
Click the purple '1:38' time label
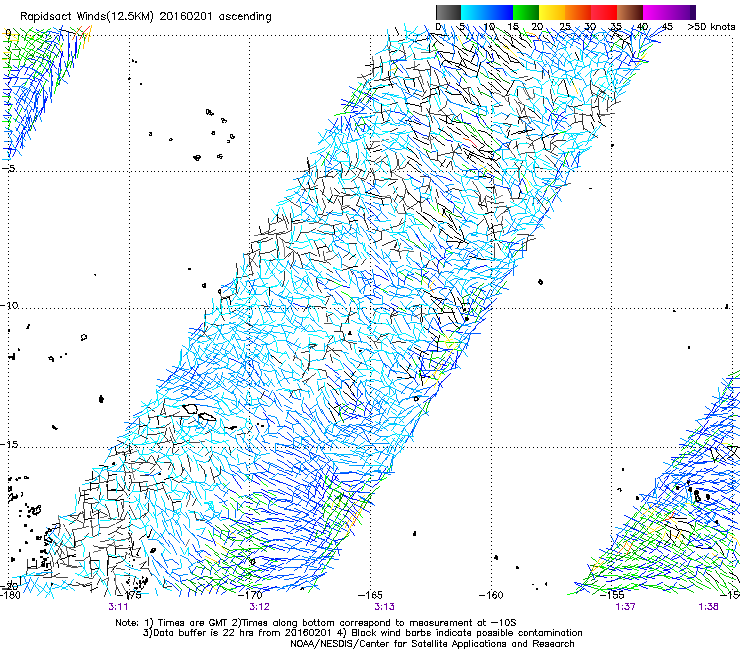[708, 606]
